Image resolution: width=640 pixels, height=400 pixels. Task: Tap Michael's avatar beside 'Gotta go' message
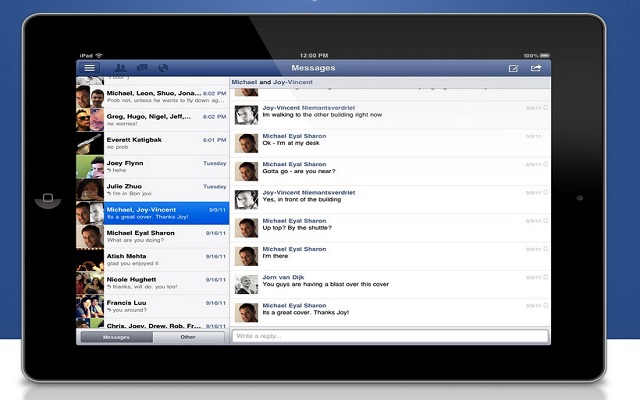[x=247, y=171]
